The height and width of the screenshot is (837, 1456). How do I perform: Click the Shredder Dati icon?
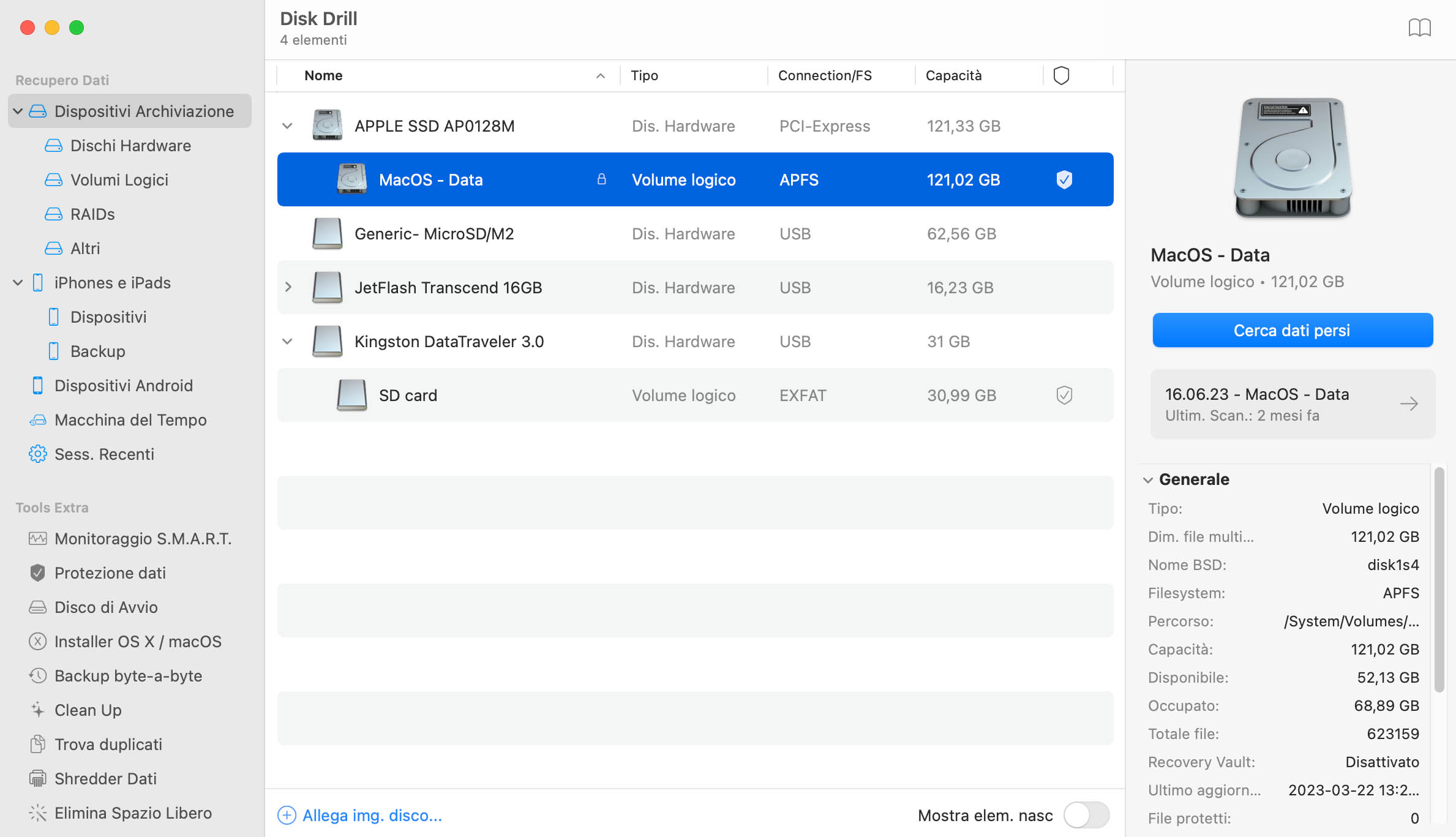[x=38, y=779]
